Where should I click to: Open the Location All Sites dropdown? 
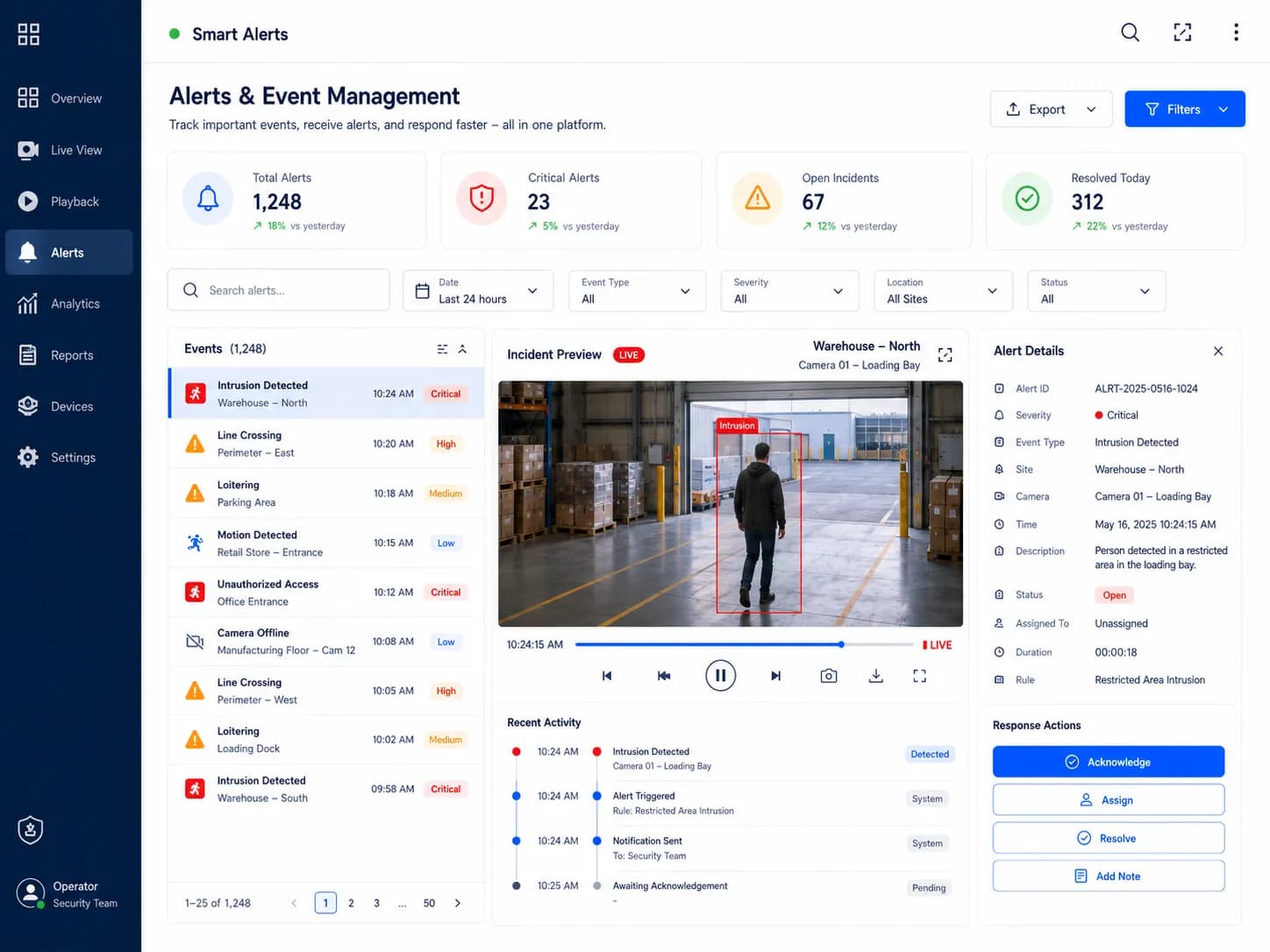943,290
